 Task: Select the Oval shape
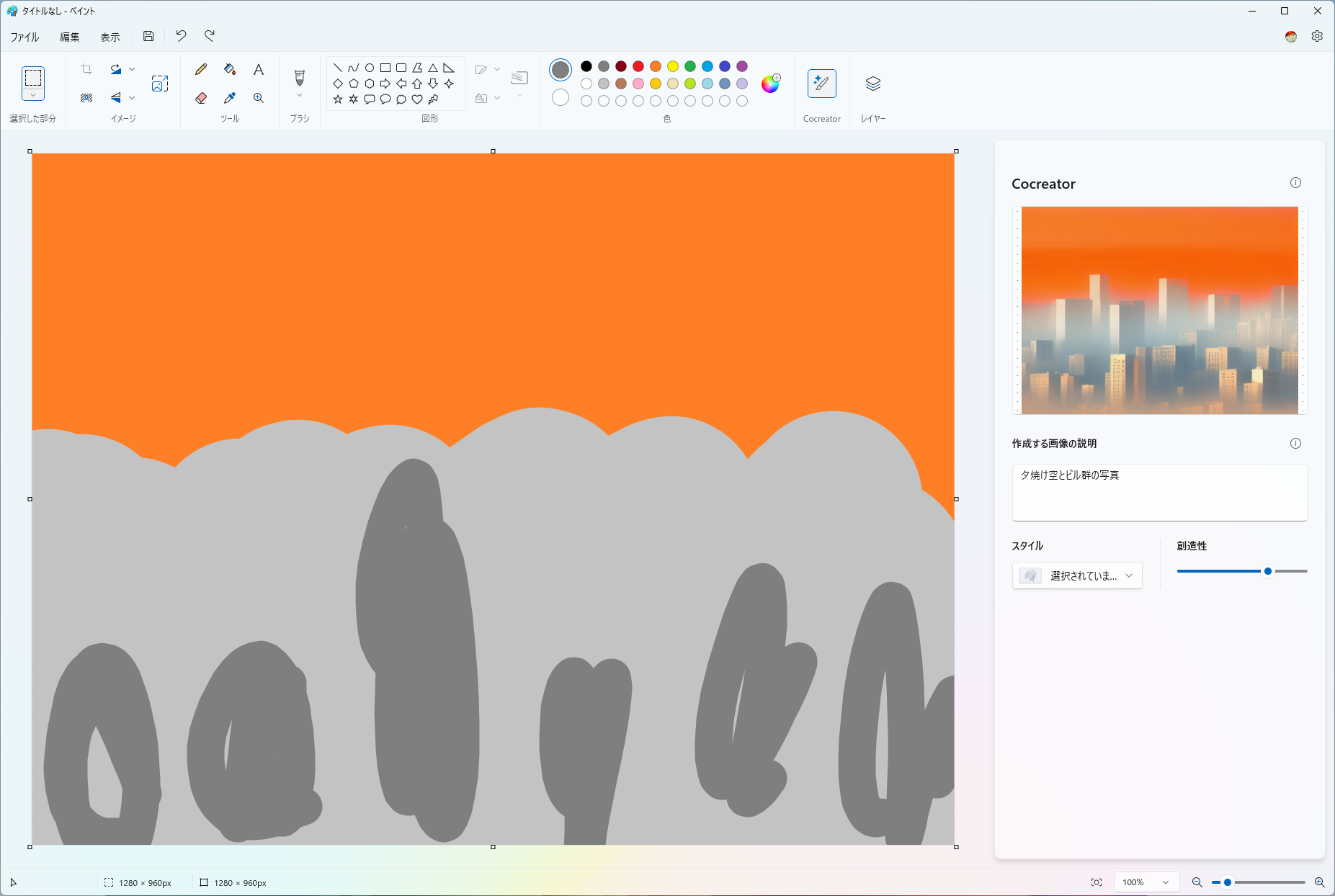pos(370,66)
